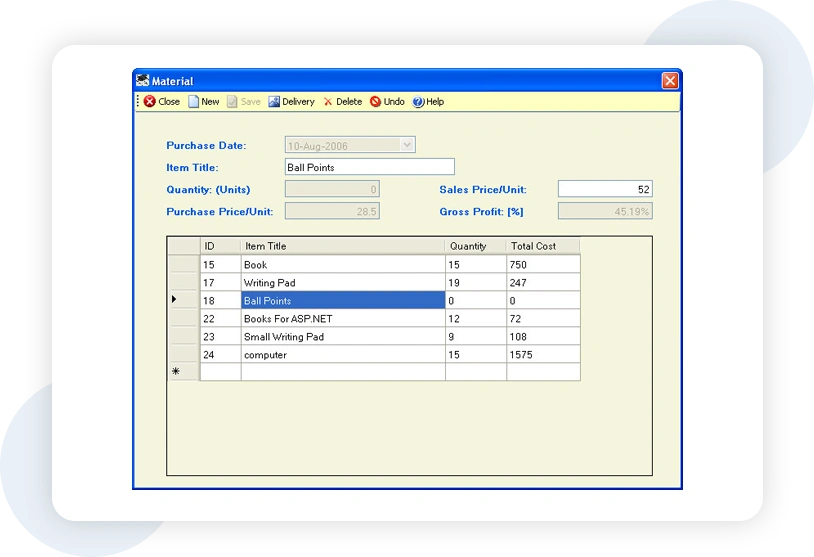Click into the Item Title text field
The width and height of the screenshot is (814, 557).
369,167
